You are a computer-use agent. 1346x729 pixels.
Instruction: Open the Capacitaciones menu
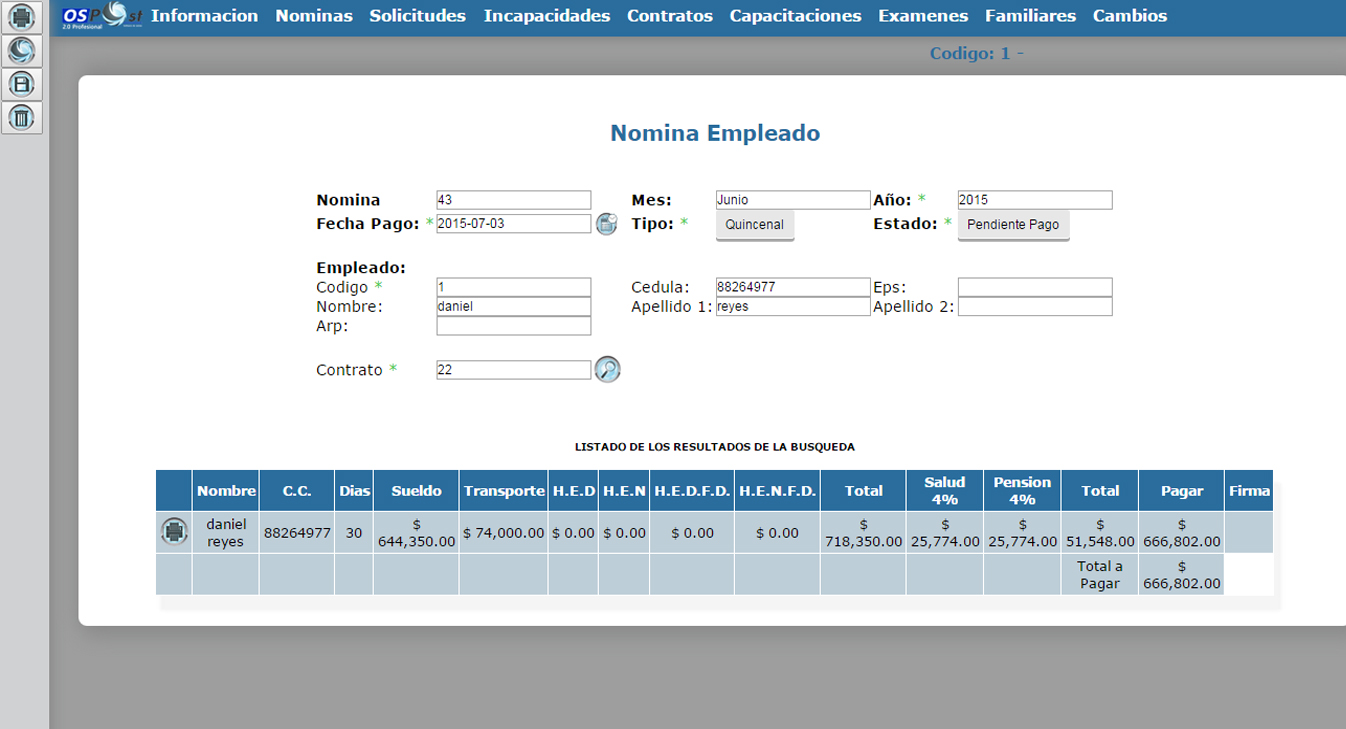click(x=795, y=16)
